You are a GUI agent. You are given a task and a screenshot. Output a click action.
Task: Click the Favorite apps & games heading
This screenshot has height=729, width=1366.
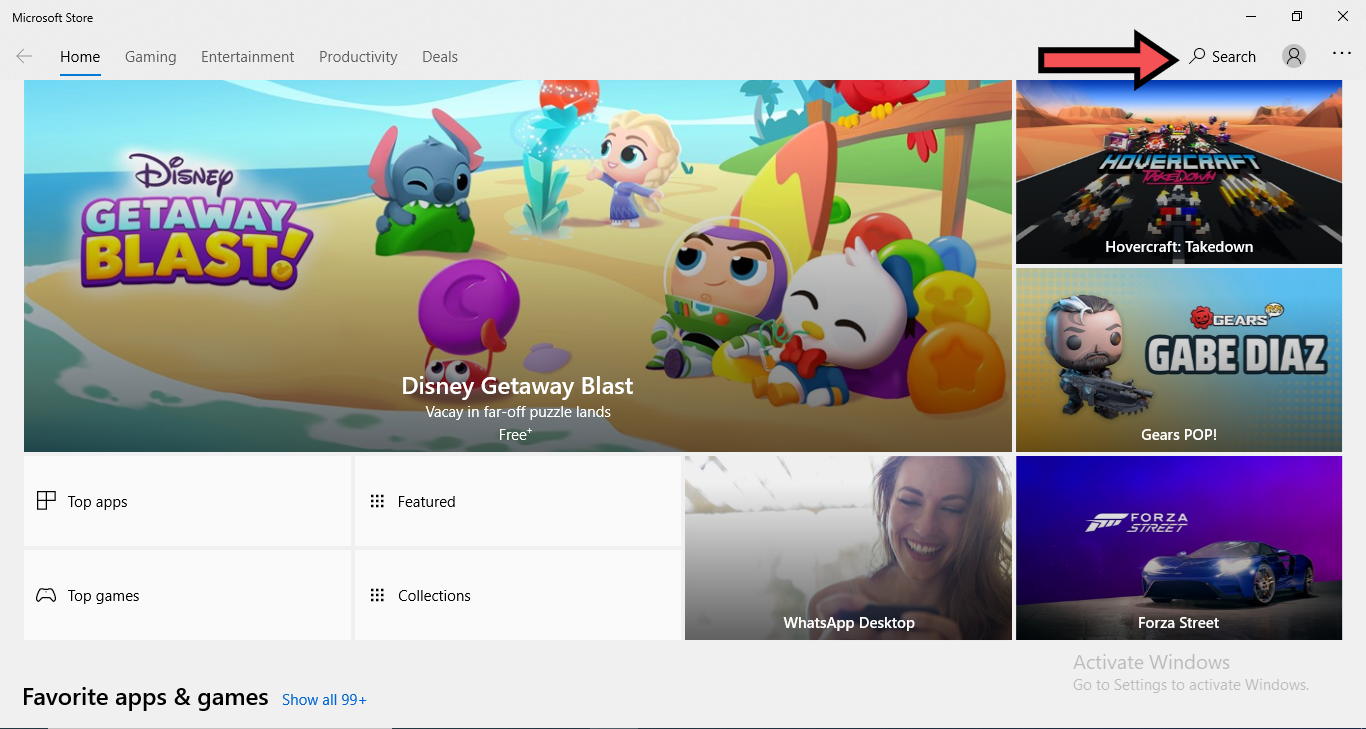point(145,697)
